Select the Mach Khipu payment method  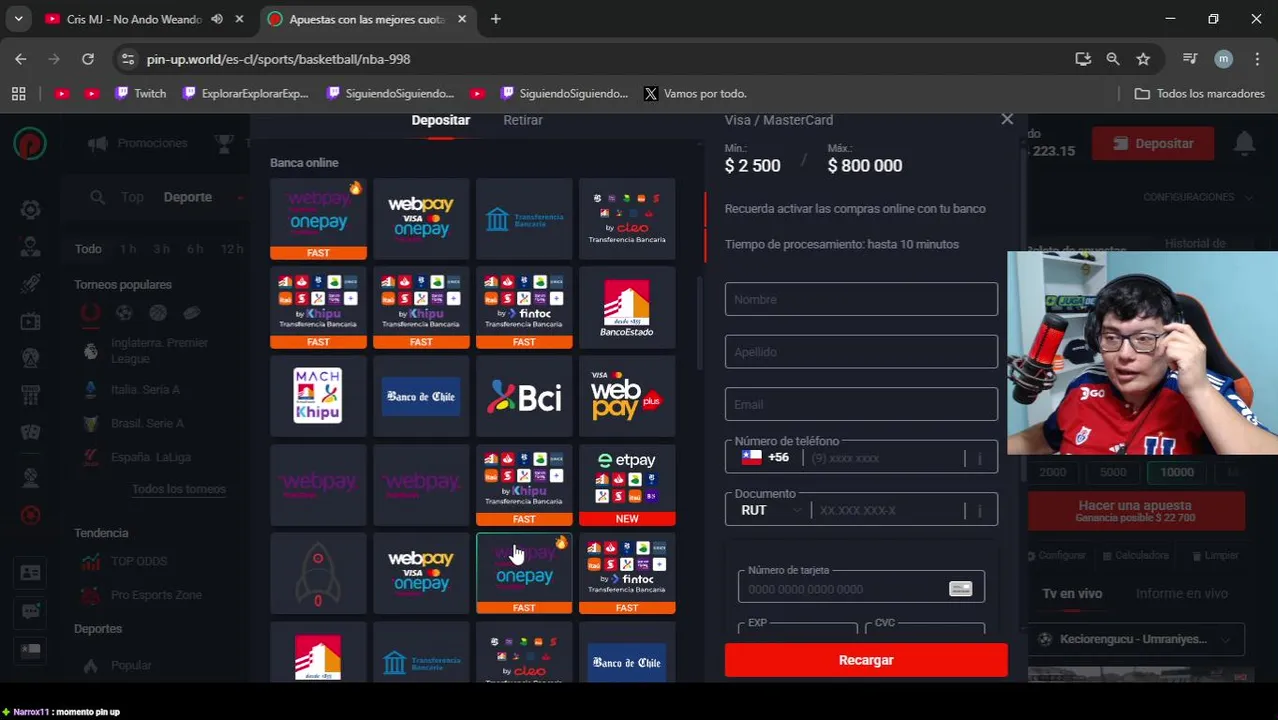pyautogui.click(x=318, y=397)
